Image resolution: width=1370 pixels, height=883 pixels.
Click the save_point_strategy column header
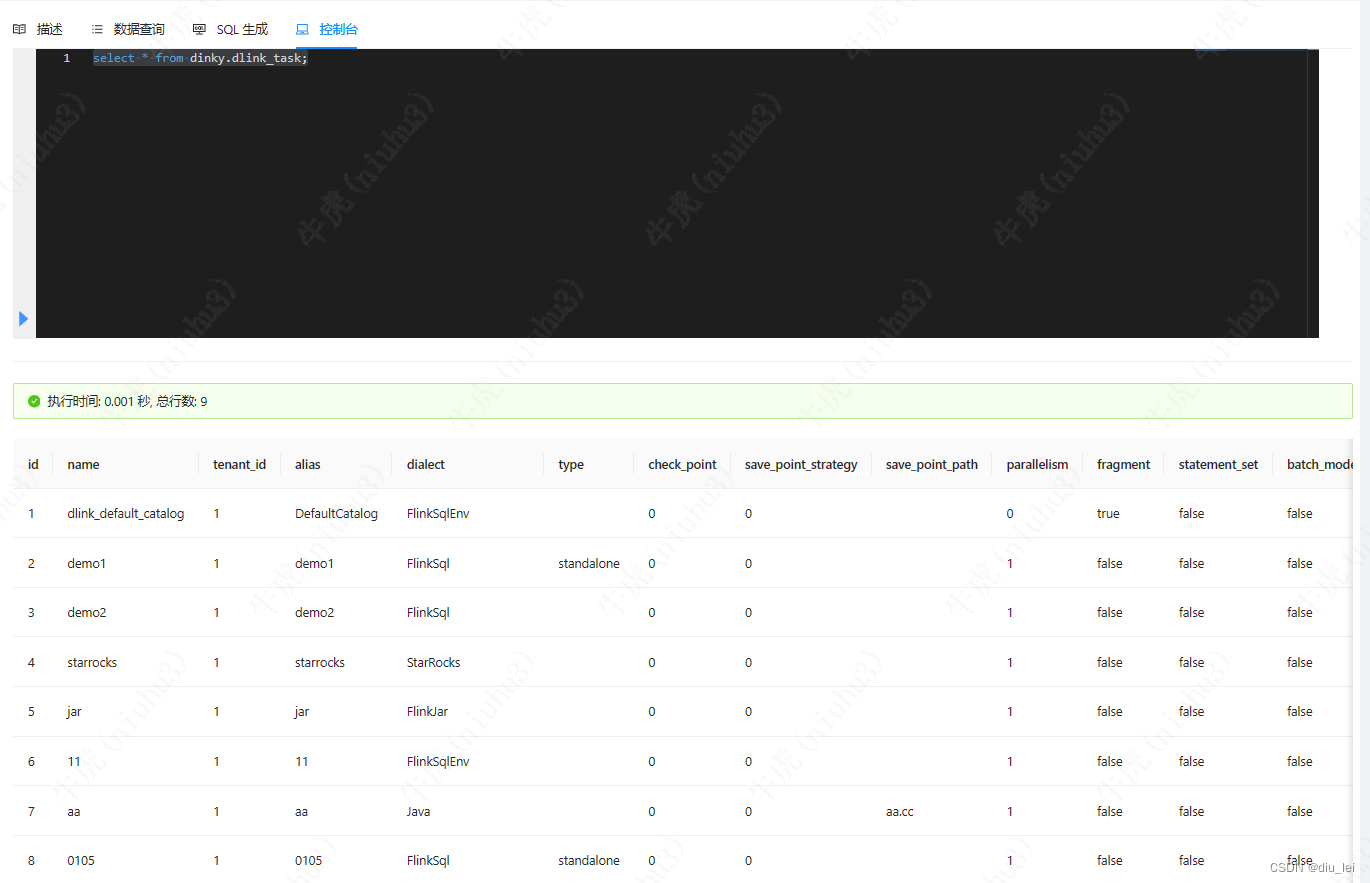[801, 464]
